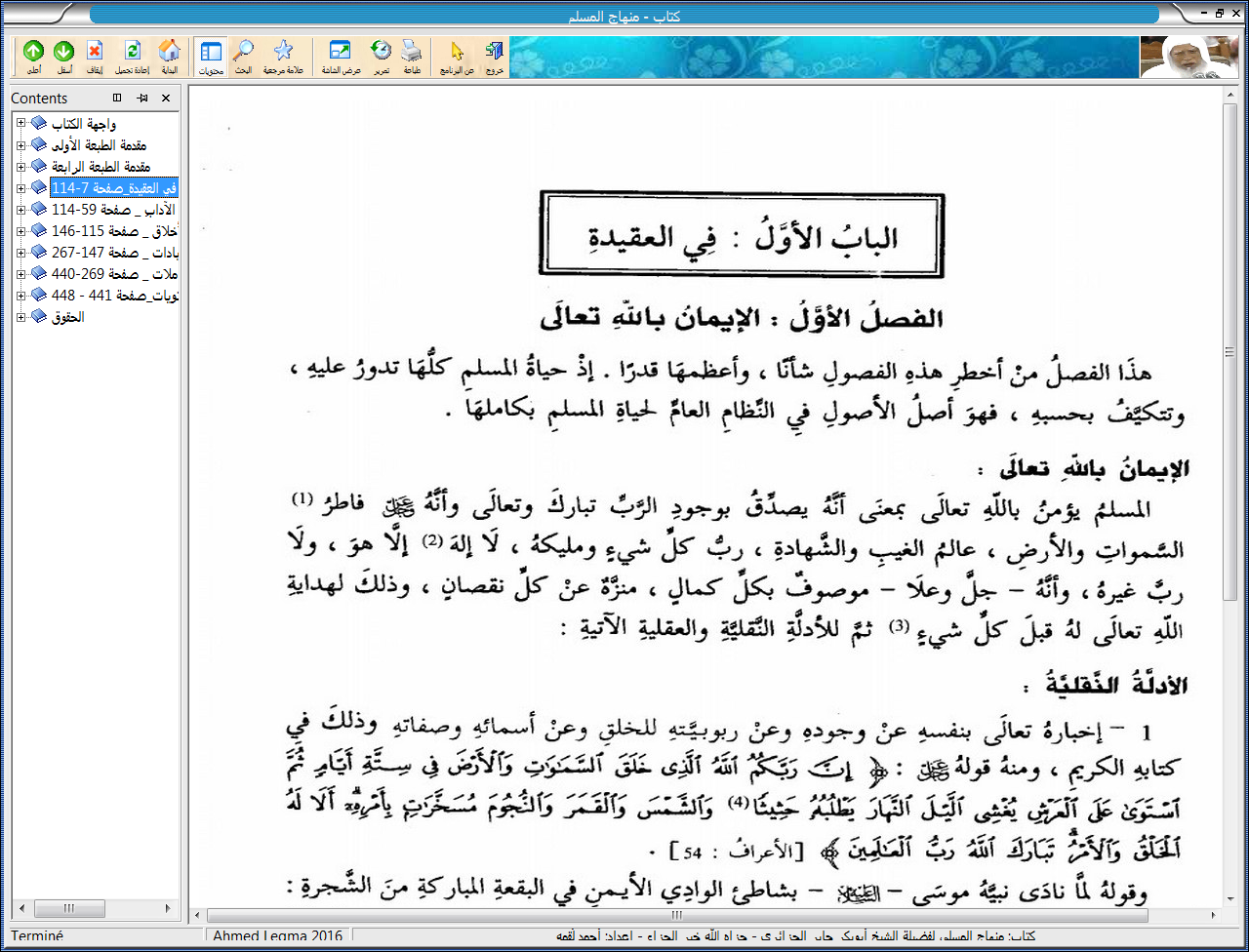Print the page with the طباعة icon
Viewport: 1249px width, 952px height.
click(x=412, y=56)
